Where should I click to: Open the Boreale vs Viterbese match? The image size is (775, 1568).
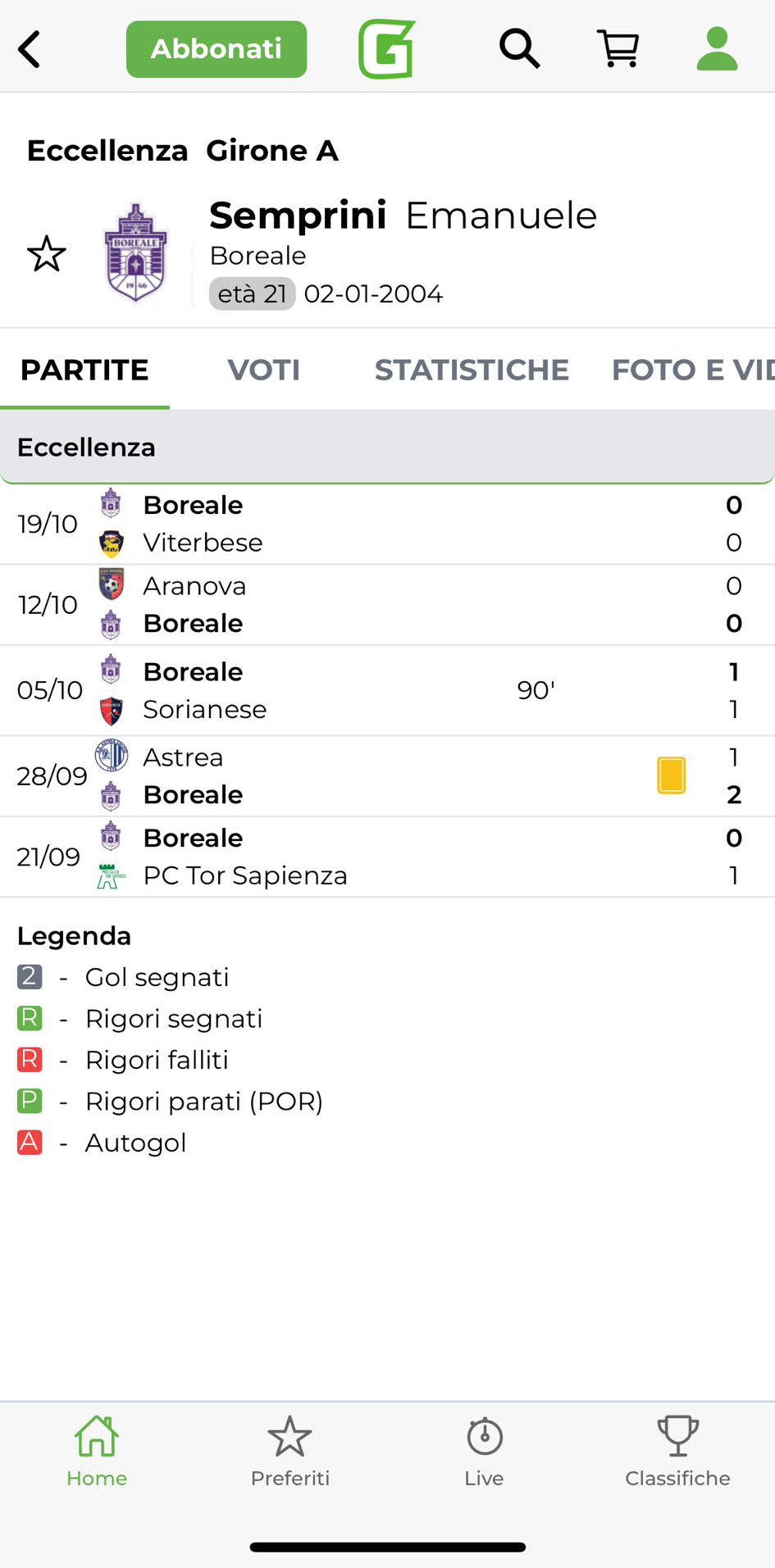[387, 524]
